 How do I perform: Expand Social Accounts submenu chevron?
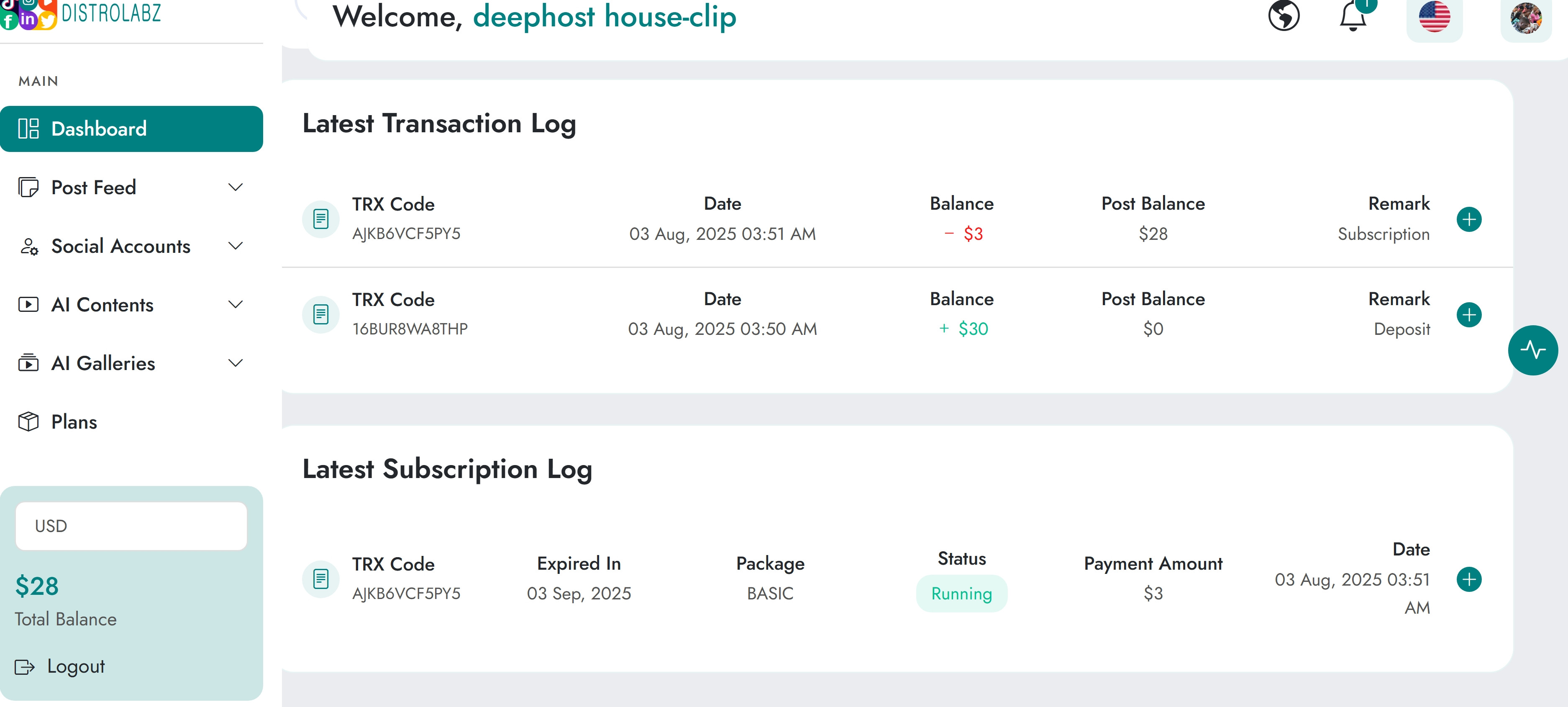coord(236,246)
